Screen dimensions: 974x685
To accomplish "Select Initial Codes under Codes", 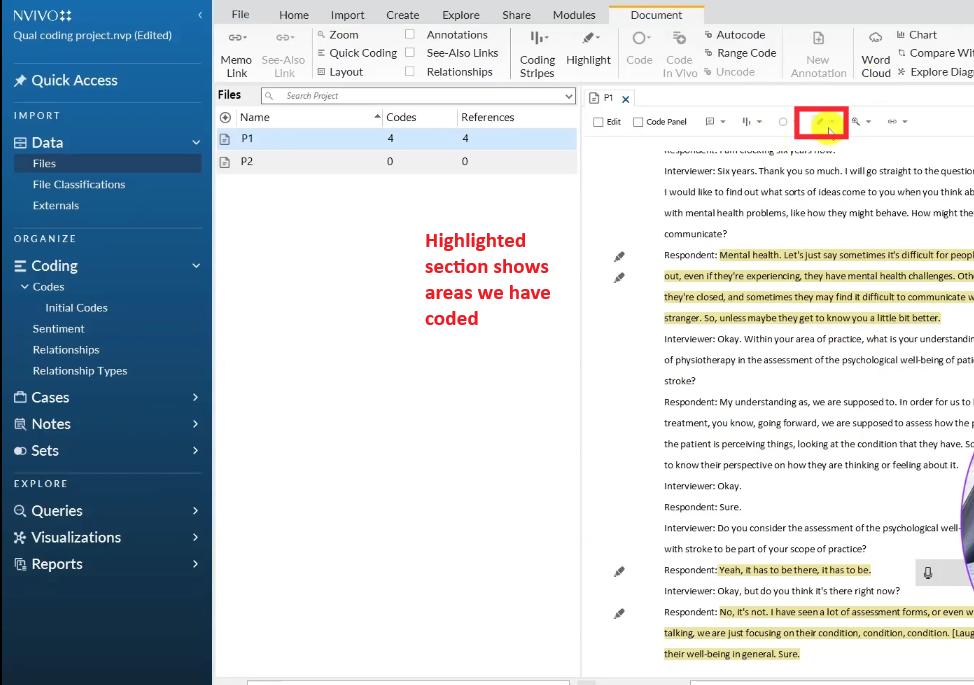I will click(x=76, y=308).
